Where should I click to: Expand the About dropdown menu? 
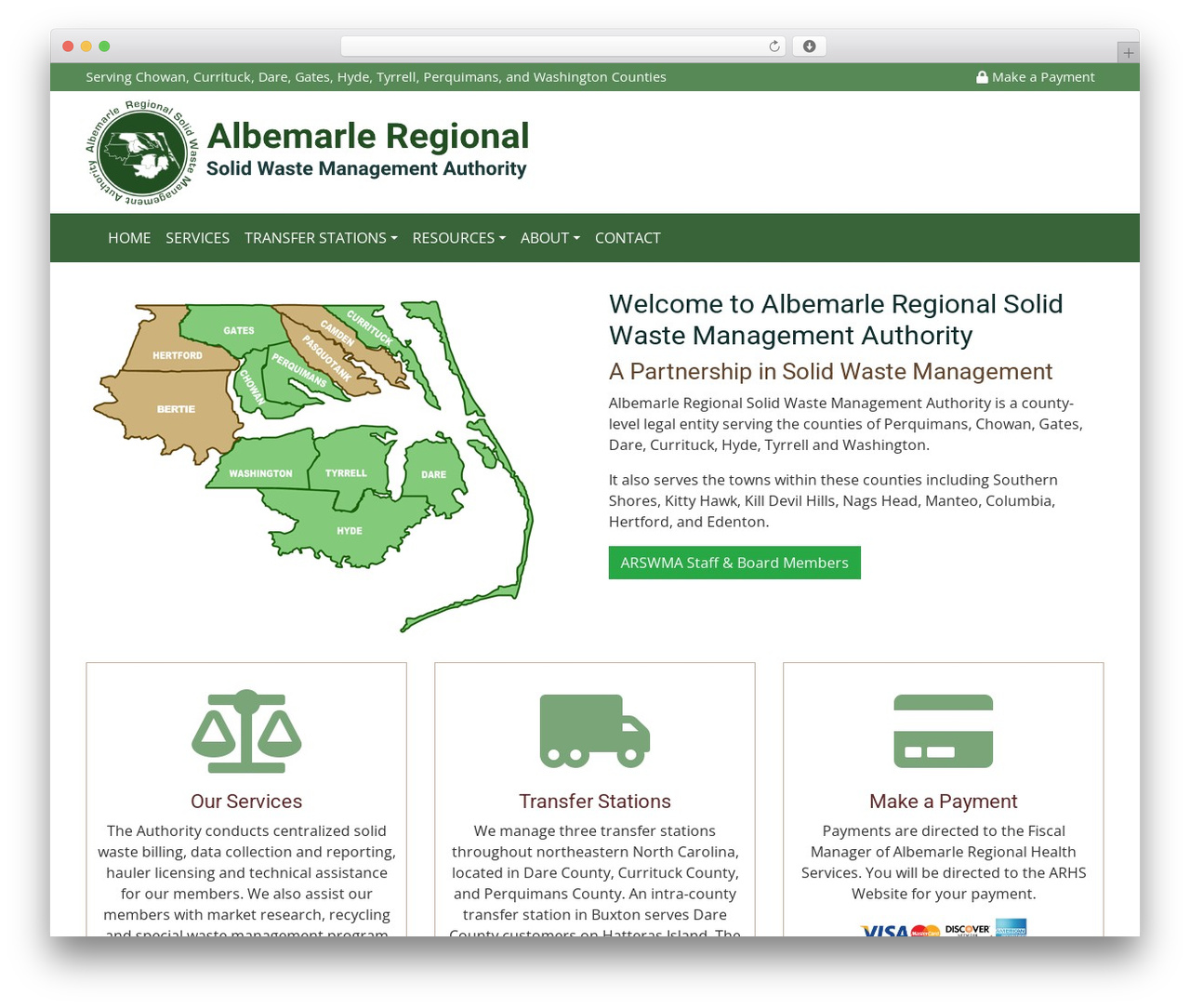coord(550,238)
